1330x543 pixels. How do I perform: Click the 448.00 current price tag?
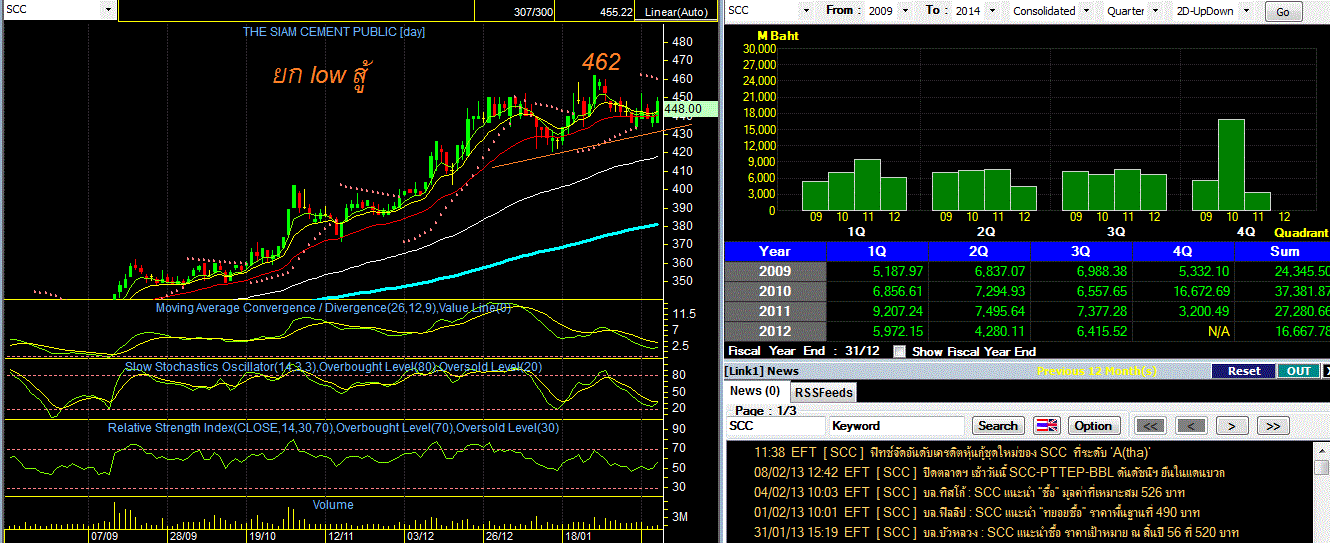[x=690, y=109]
